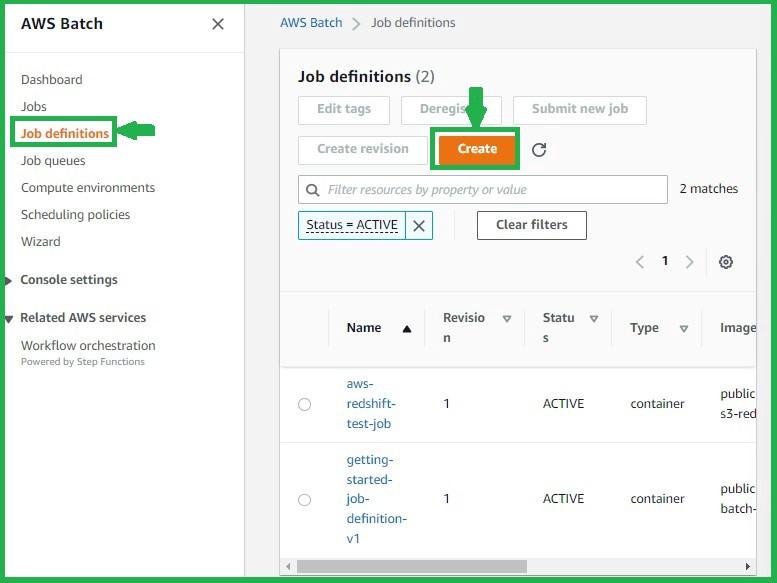777x583 pixels.
Task: Collapse the Related AWS services section
Action: [x=8, y=319]
